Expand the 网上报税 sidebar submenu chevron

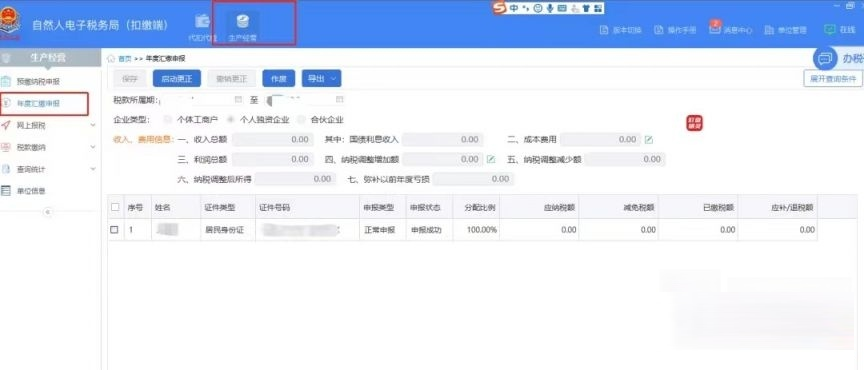coord(93,125)
